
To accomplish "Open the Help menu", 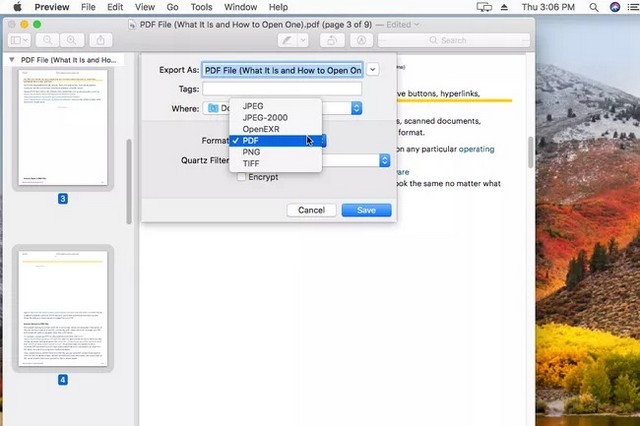I will coord(278,7).
